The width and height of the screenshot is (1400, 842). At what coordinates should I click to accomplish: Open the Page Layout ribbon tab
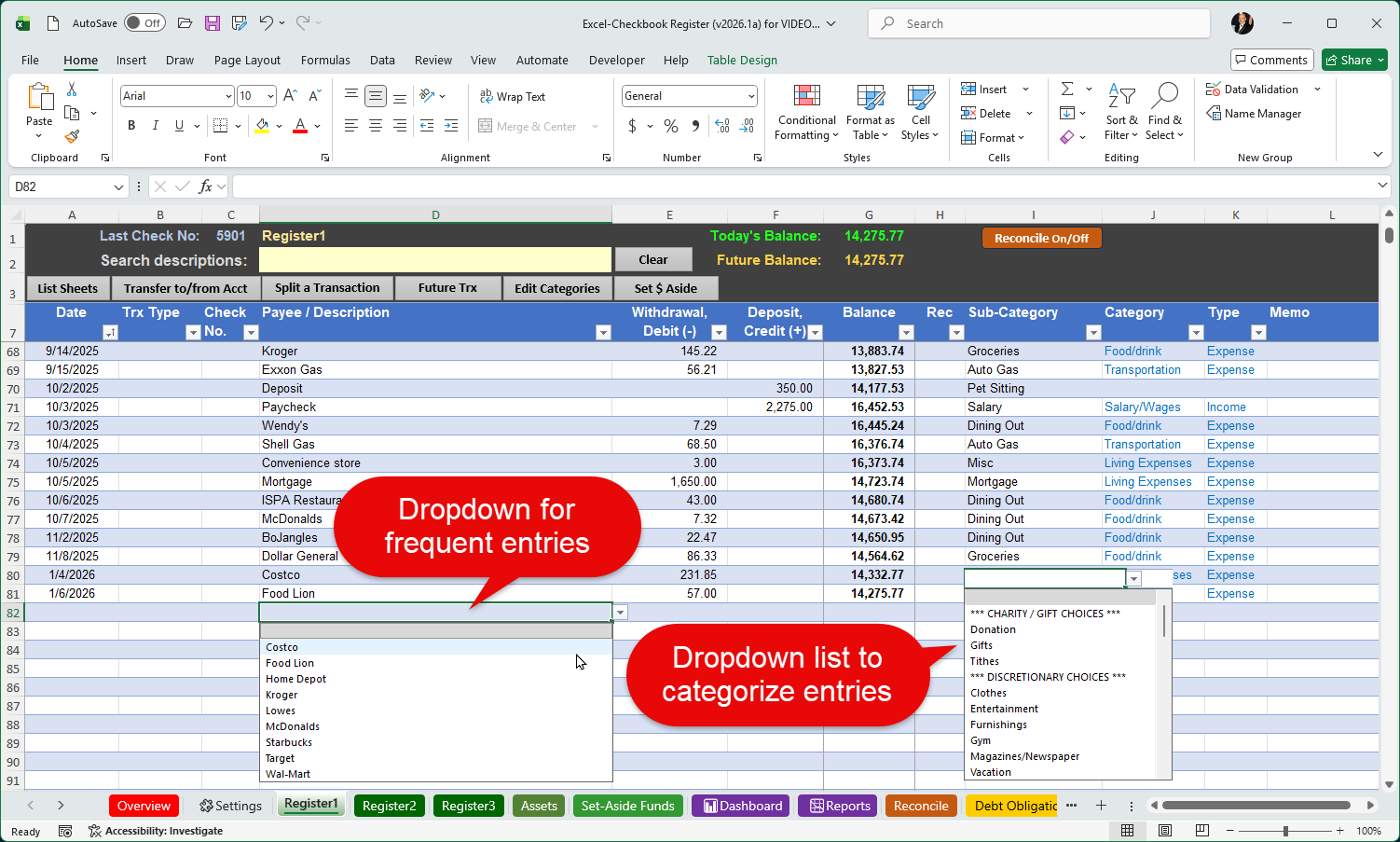click(247, 61)
